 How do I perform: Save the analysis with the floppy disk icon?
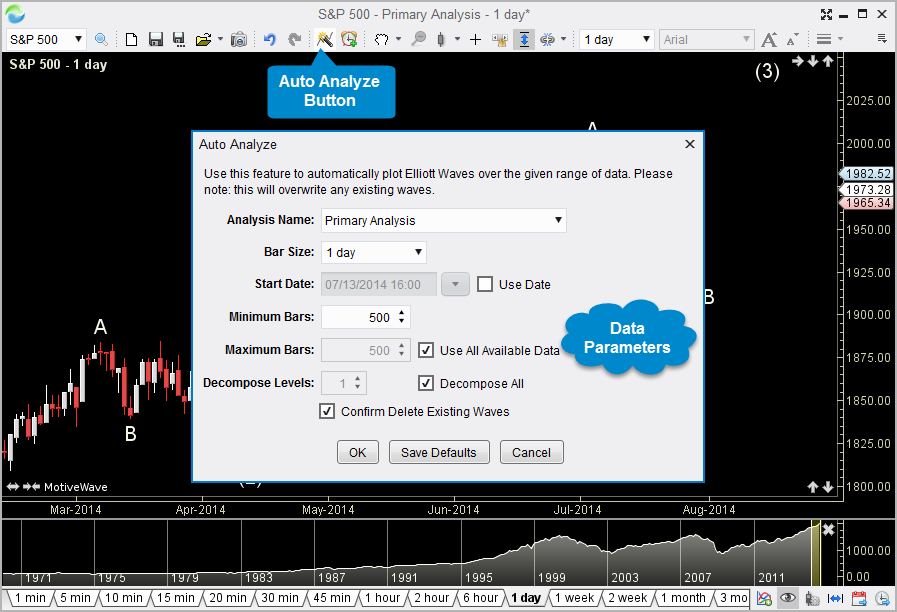point(156,39)
